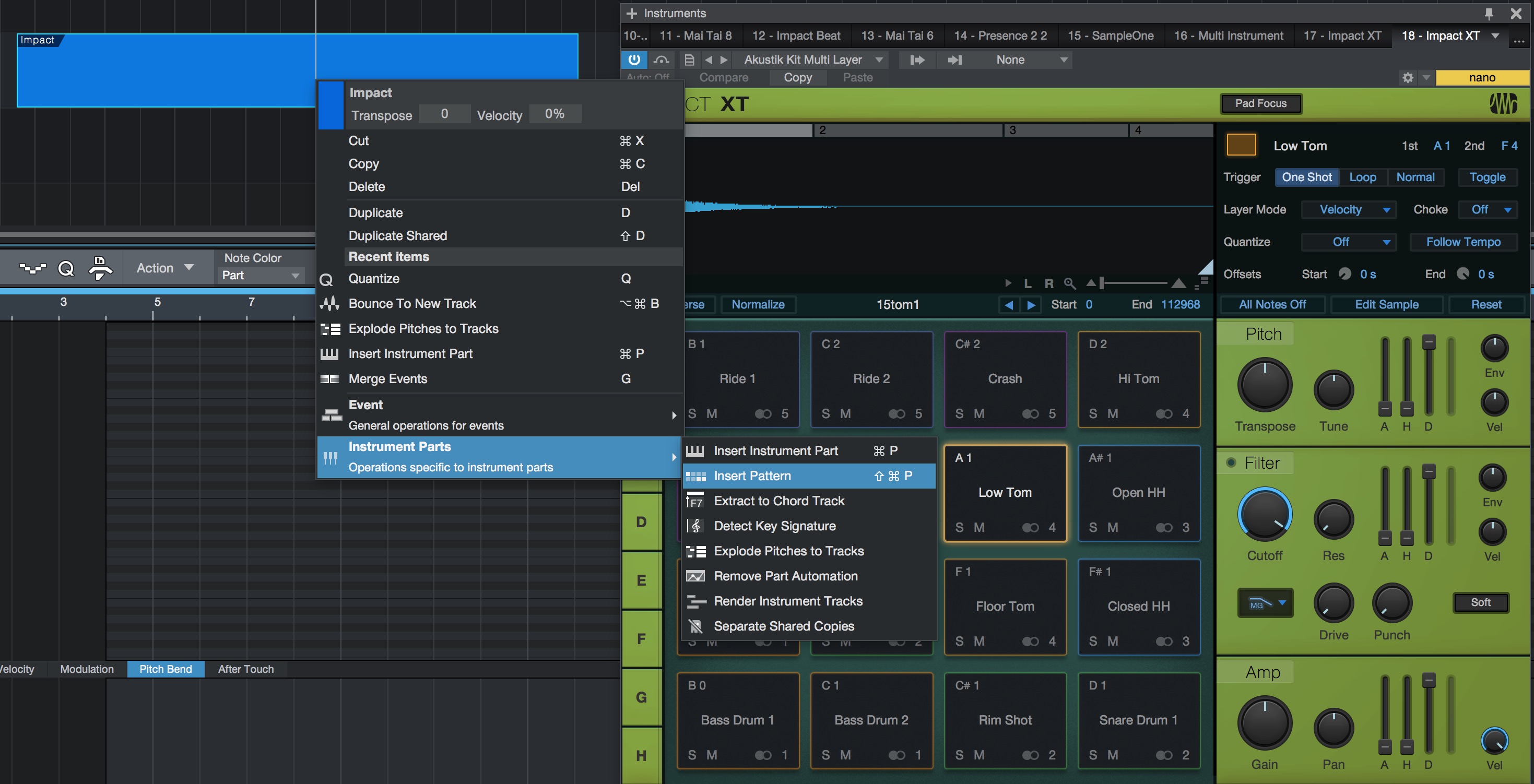Viewport: 1534px width, 784px height.
Task: Click the Loop trigger mode button
Action: coord(1363,177)
